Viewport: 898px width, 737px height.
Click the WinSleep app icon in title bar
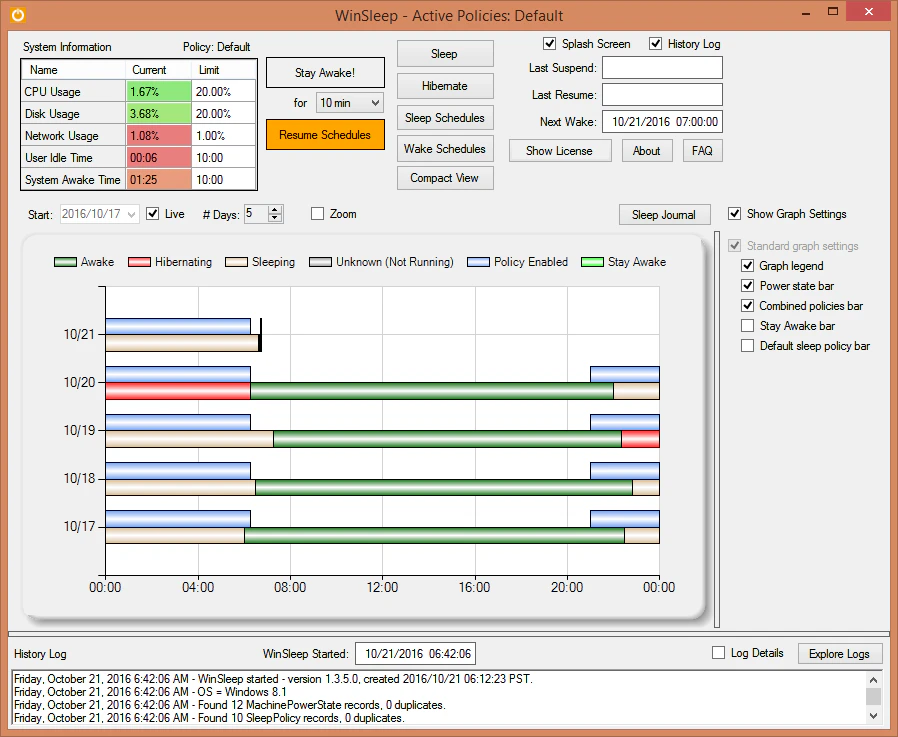tap(18, 15)
